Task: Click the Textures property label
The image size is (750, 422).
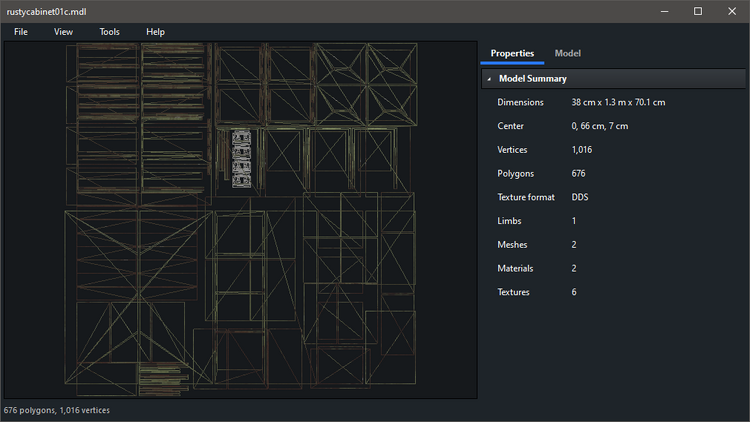Action: [x=513, y=292]
